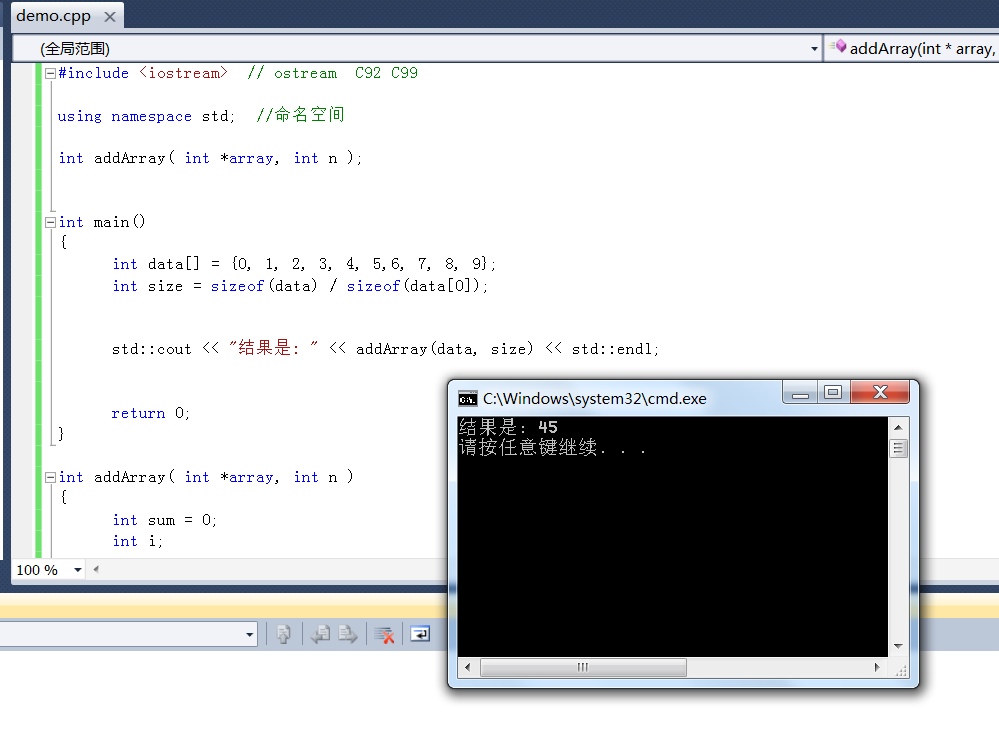999x737 pixels.
Task: Click 请按任意键继续 prompt in cmd
Action: 552,447
